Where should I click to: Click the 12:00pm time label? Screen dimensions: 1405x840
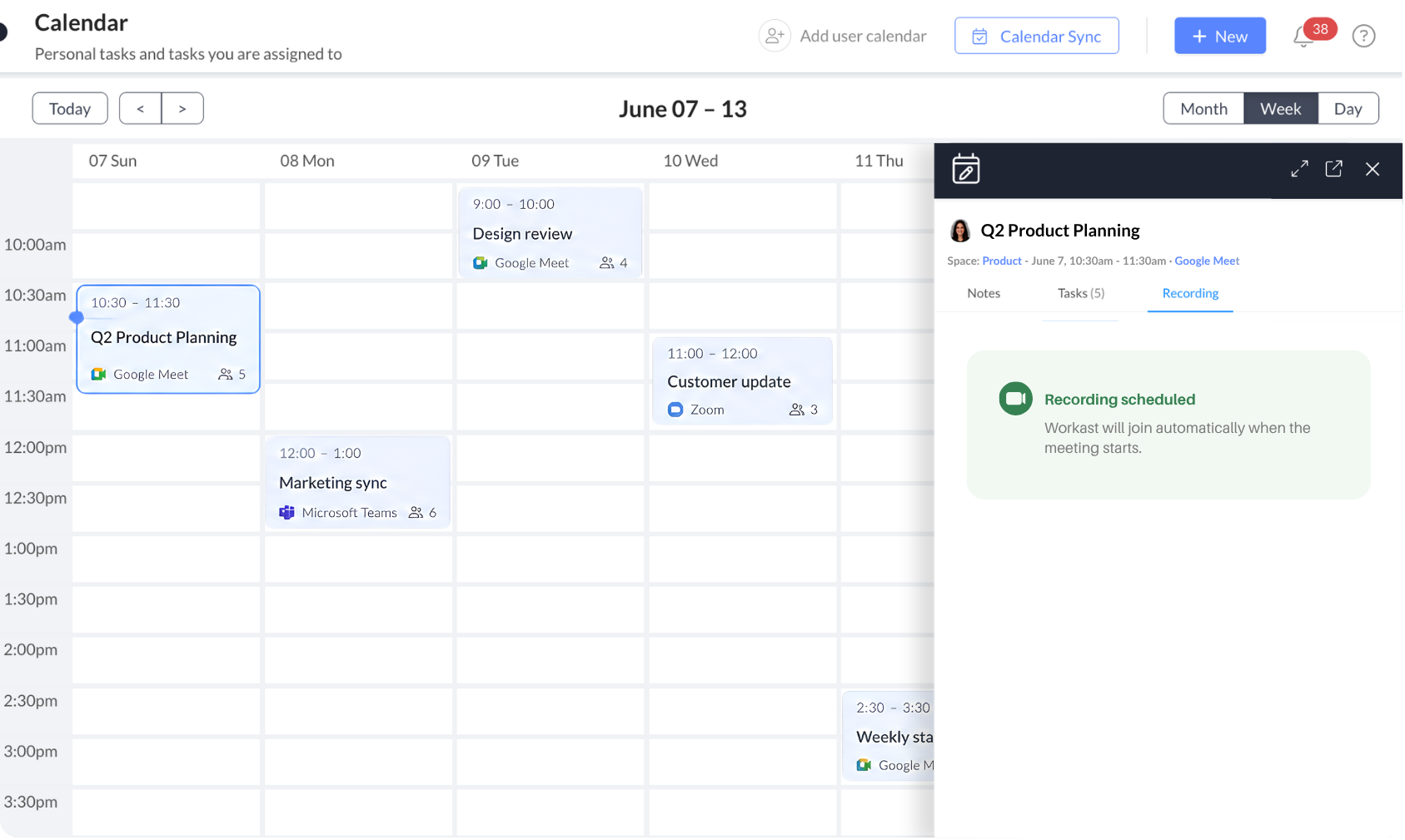(35, 447)
